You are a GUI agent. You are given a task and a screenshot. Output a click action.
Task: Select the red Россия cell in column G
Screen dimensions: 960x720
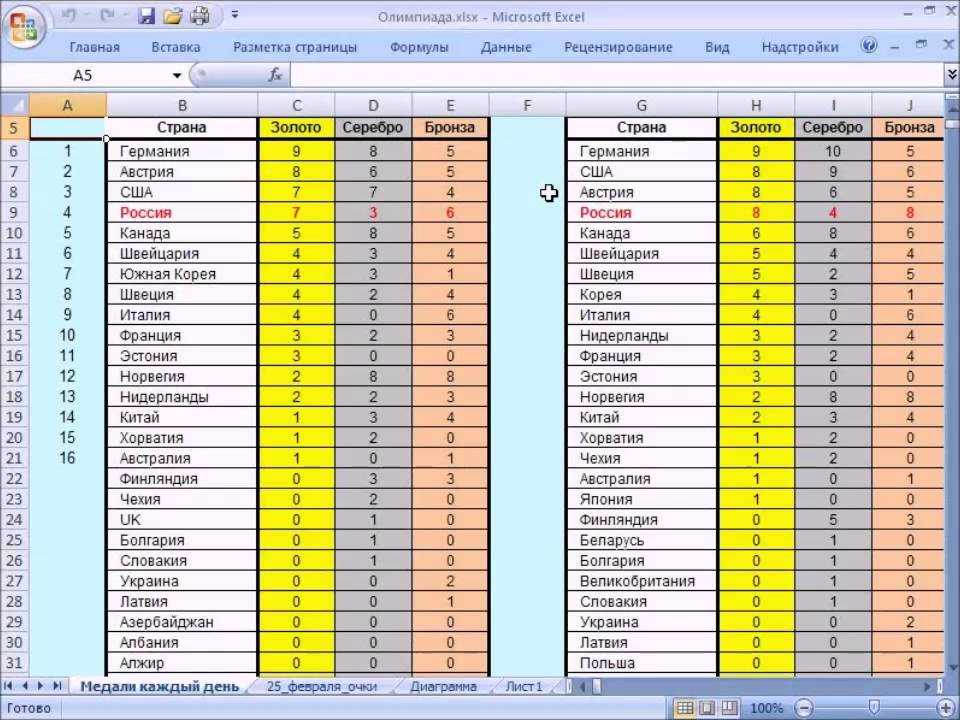641,212
